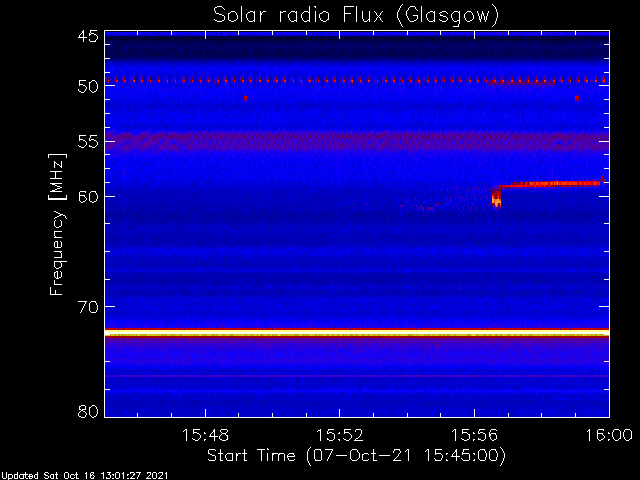Click the 55 frequency tick label
The width and height of the screenshot is (640, 480).
(88, 142)
